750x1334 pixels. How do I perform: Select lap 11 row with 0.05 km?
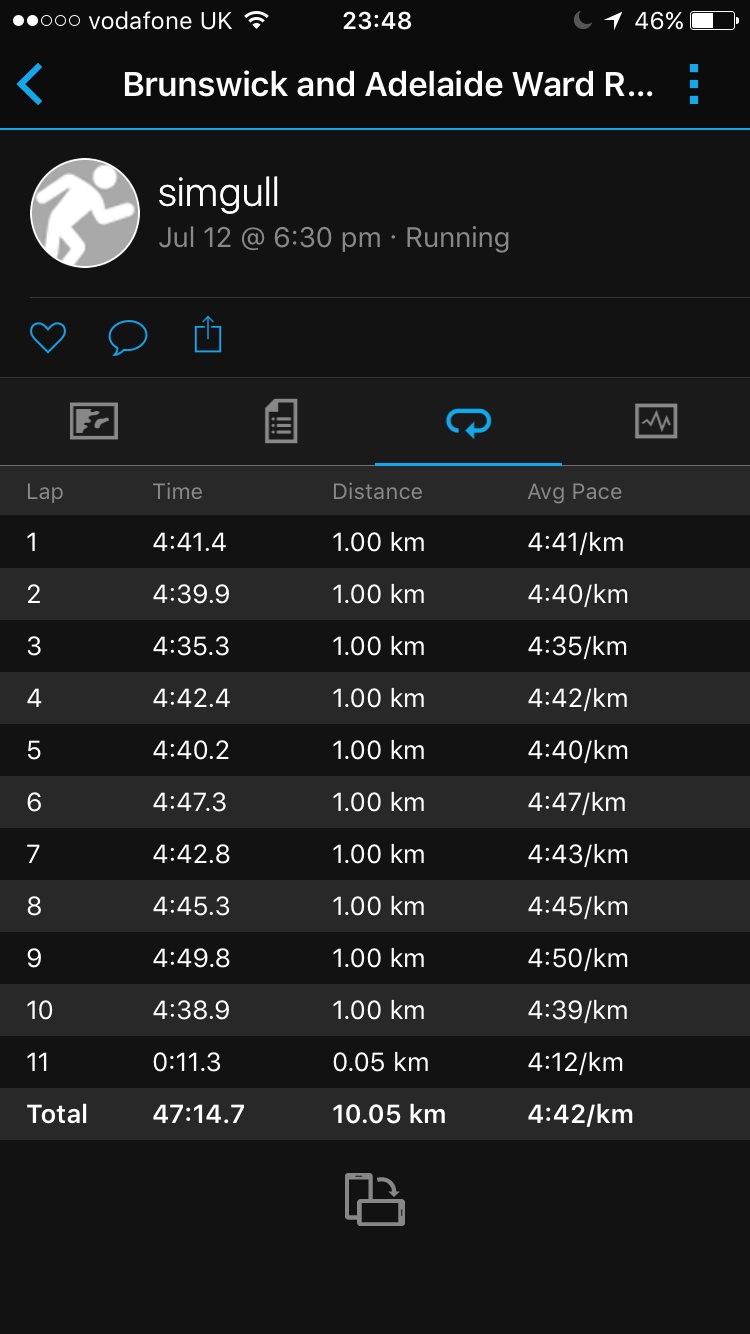click(375, 1062)
